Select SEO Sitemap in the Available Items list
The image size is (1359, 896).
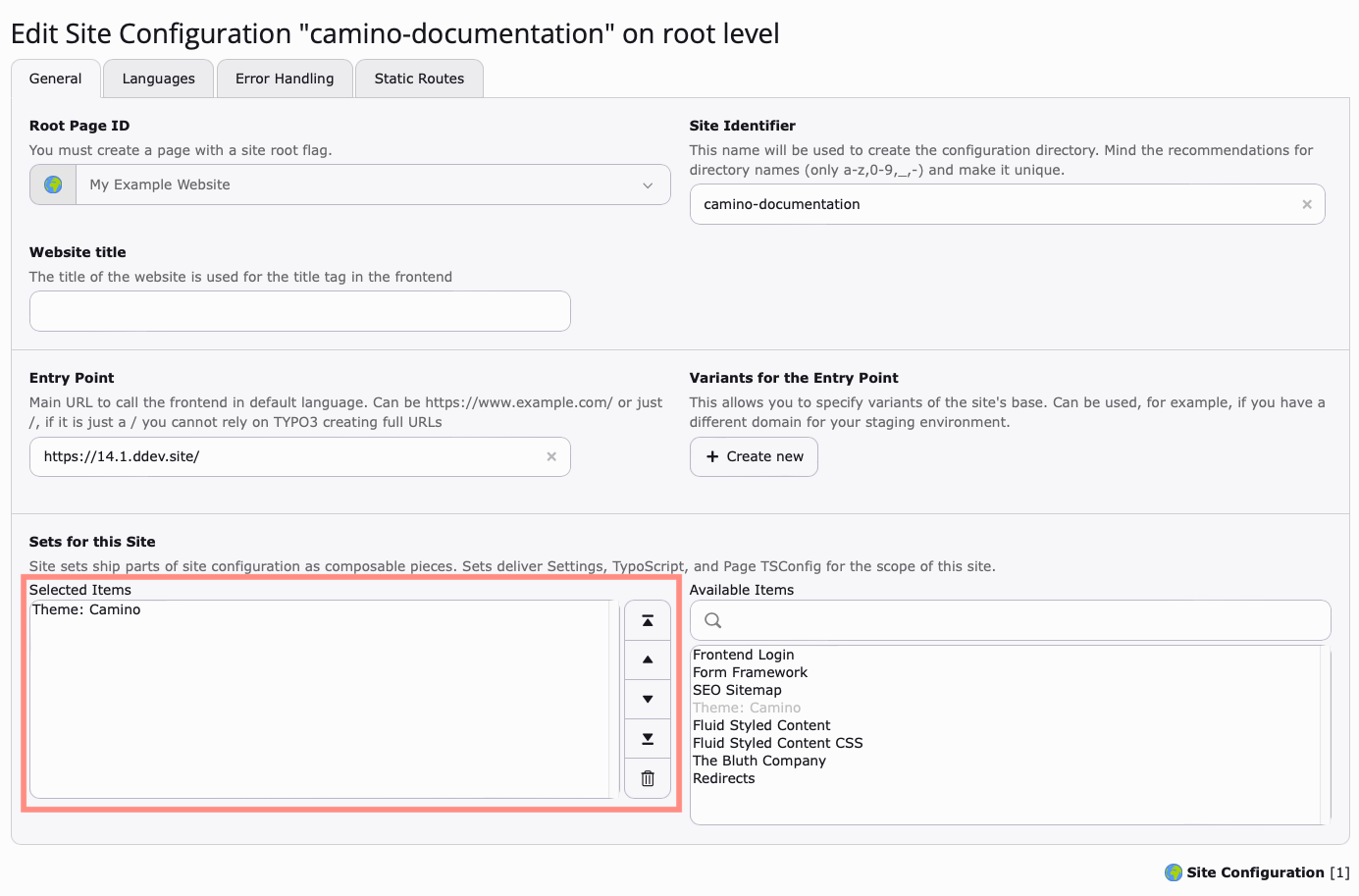pyautogui.click(x=737, y=690)
